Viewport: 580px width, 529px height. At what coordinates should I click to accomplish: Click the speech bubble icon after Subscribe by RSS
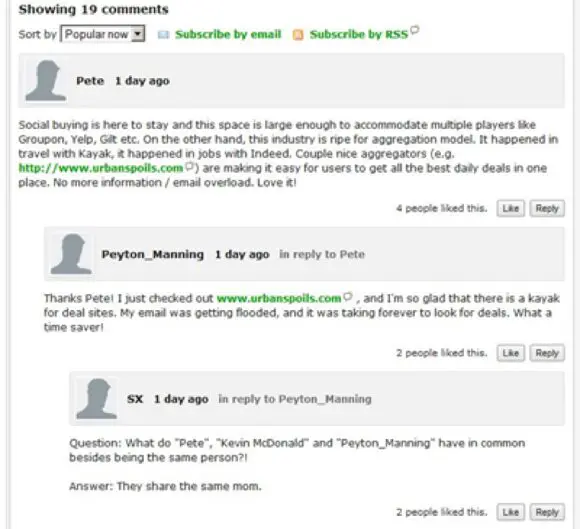415,29
